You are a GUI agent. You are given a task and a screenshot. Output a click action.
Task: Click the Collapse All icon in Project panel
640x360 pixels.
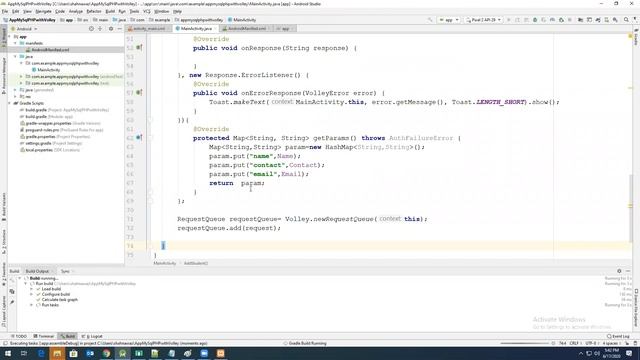pos(100,29)
